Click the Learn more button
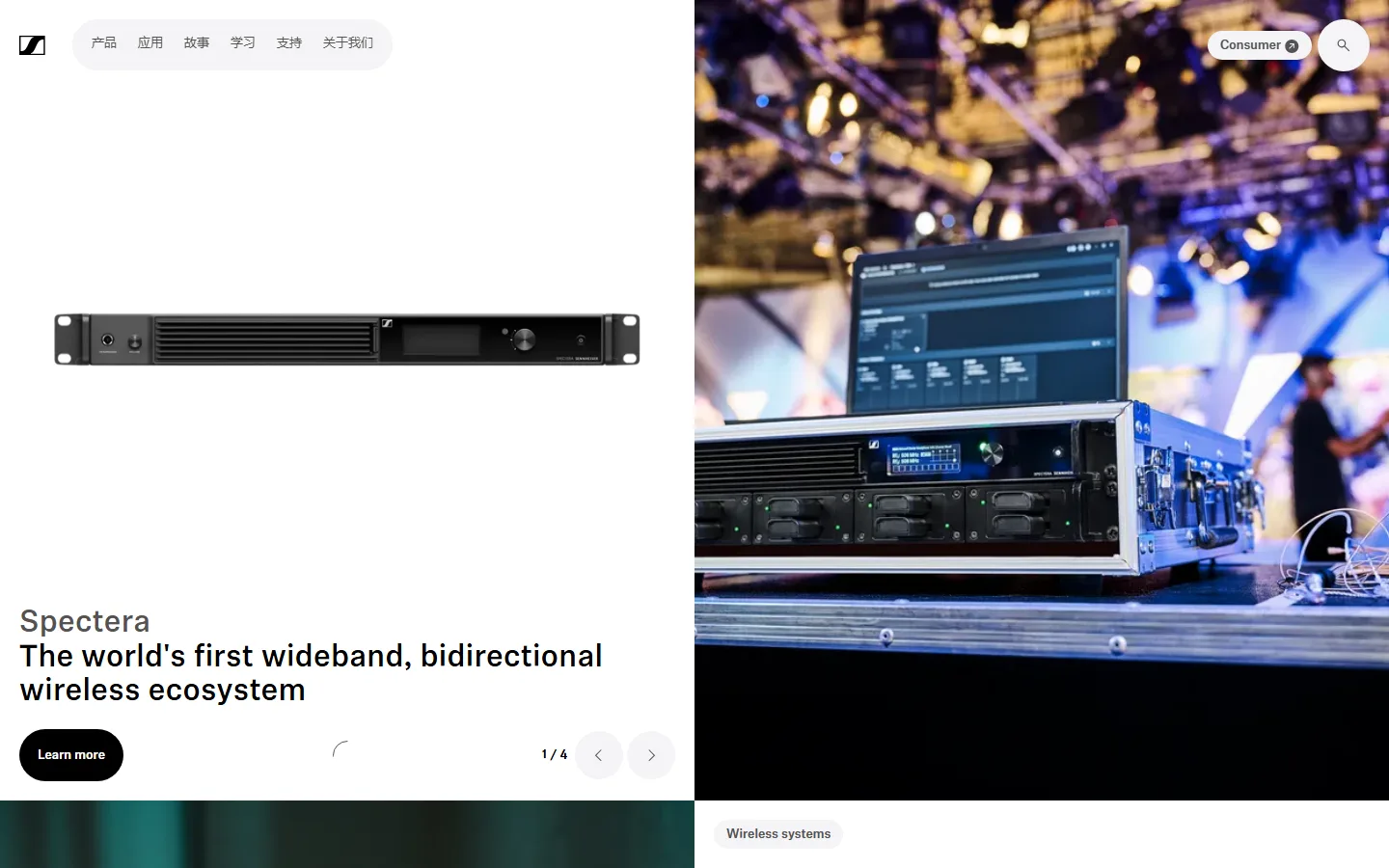 pyautogui.click(x=71, y=755)
